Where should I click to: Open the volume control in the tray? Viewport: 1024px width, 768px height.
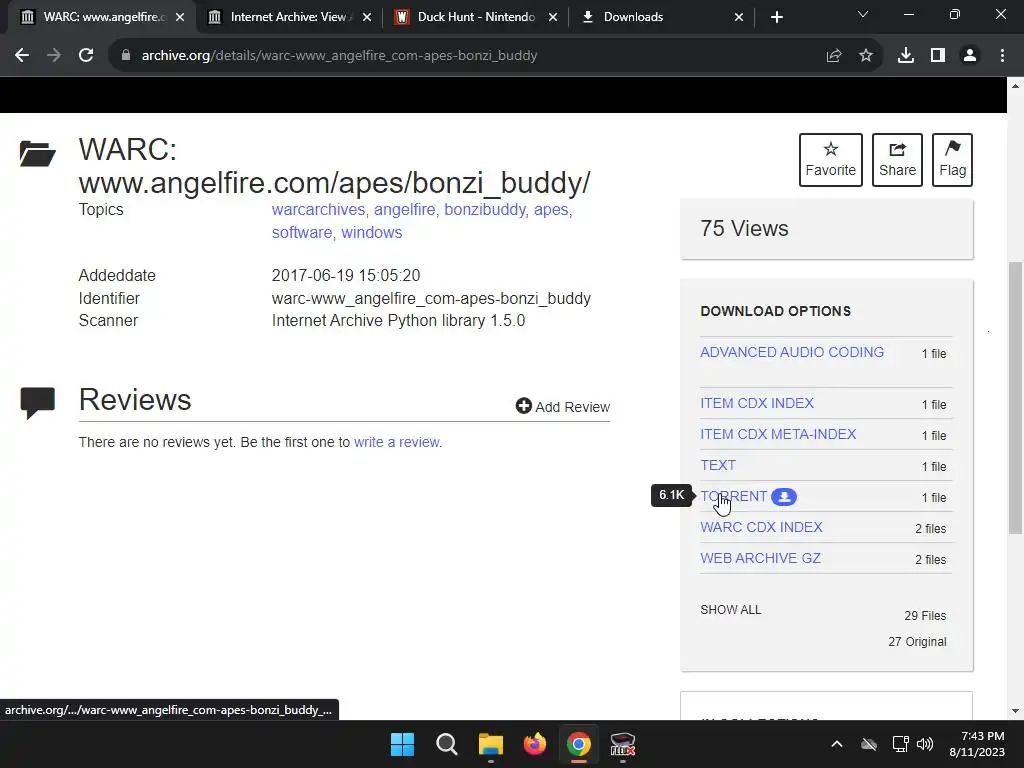[925, 744]
